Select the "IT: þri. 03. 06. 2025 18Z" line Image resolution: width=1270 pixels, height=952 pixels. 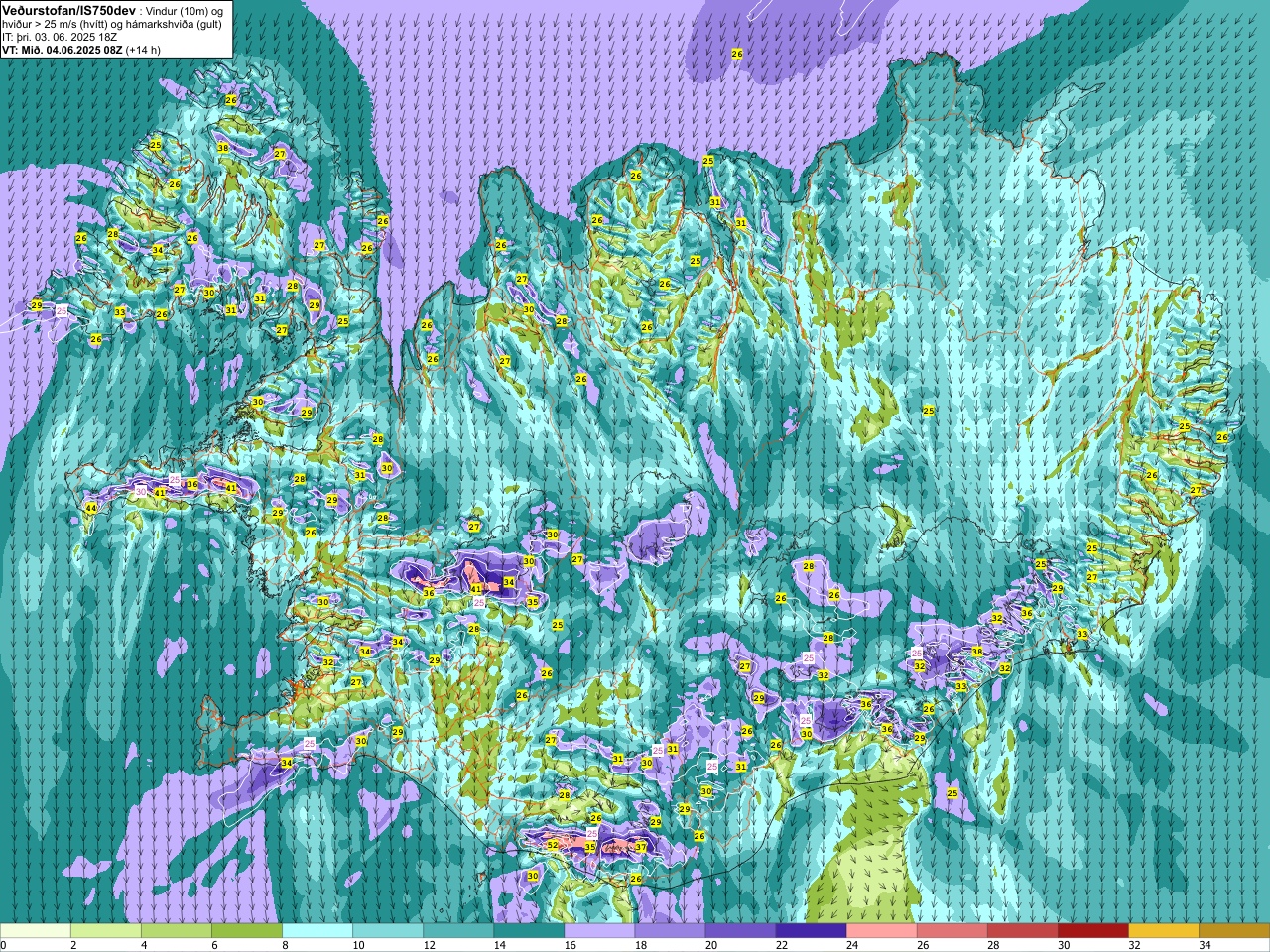click(x=60, y=37)
